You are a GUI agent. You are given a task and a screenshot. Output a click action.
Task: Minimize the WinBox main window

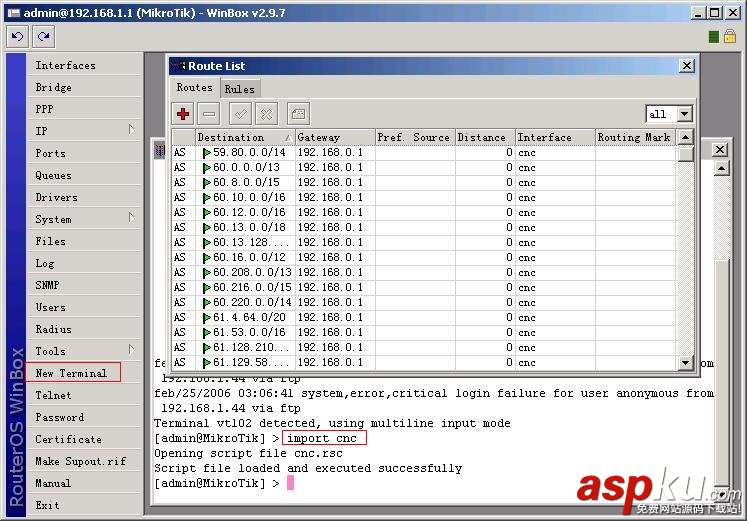pyautogui.click(x=697, y=13)
